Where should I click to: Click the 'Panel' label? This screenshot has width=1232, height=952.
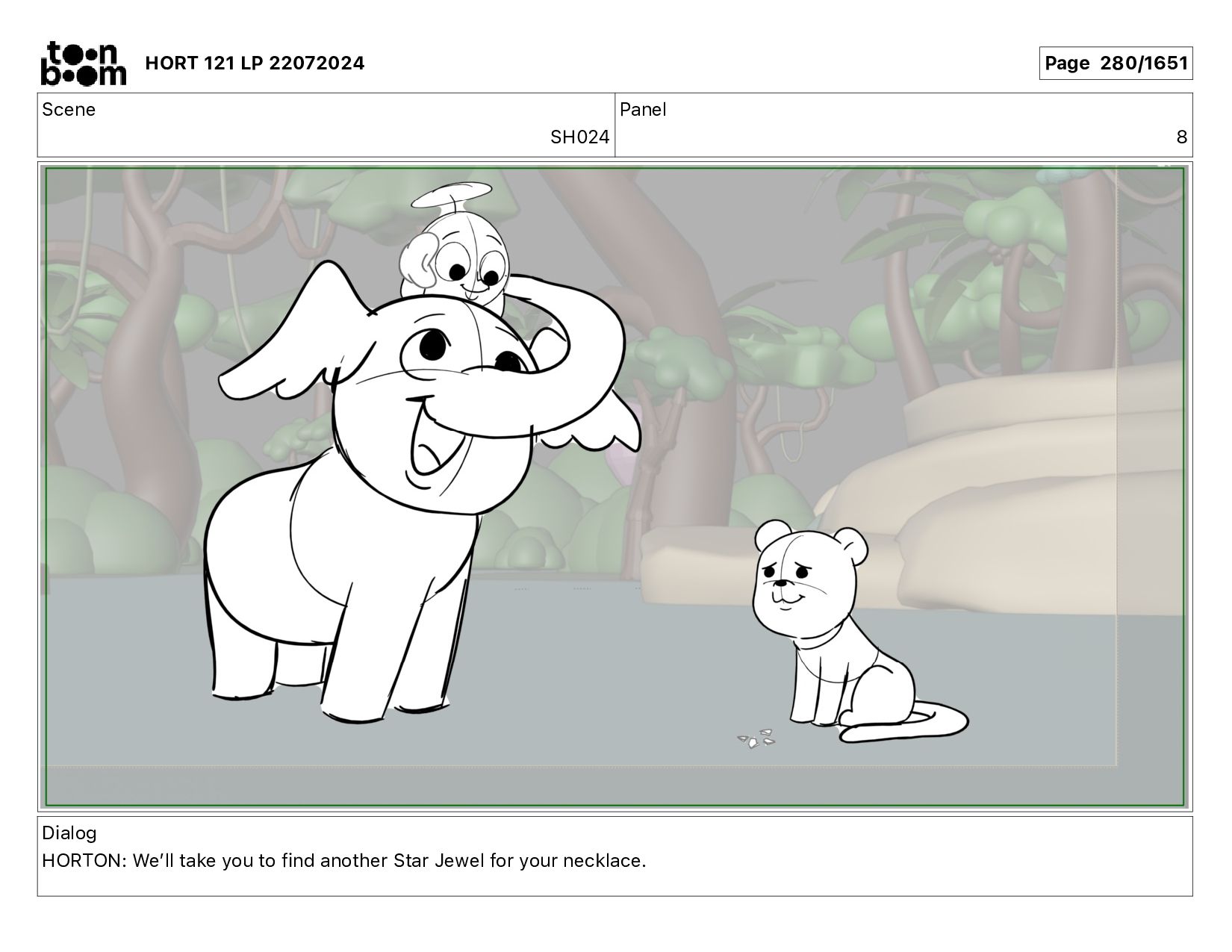643,110
